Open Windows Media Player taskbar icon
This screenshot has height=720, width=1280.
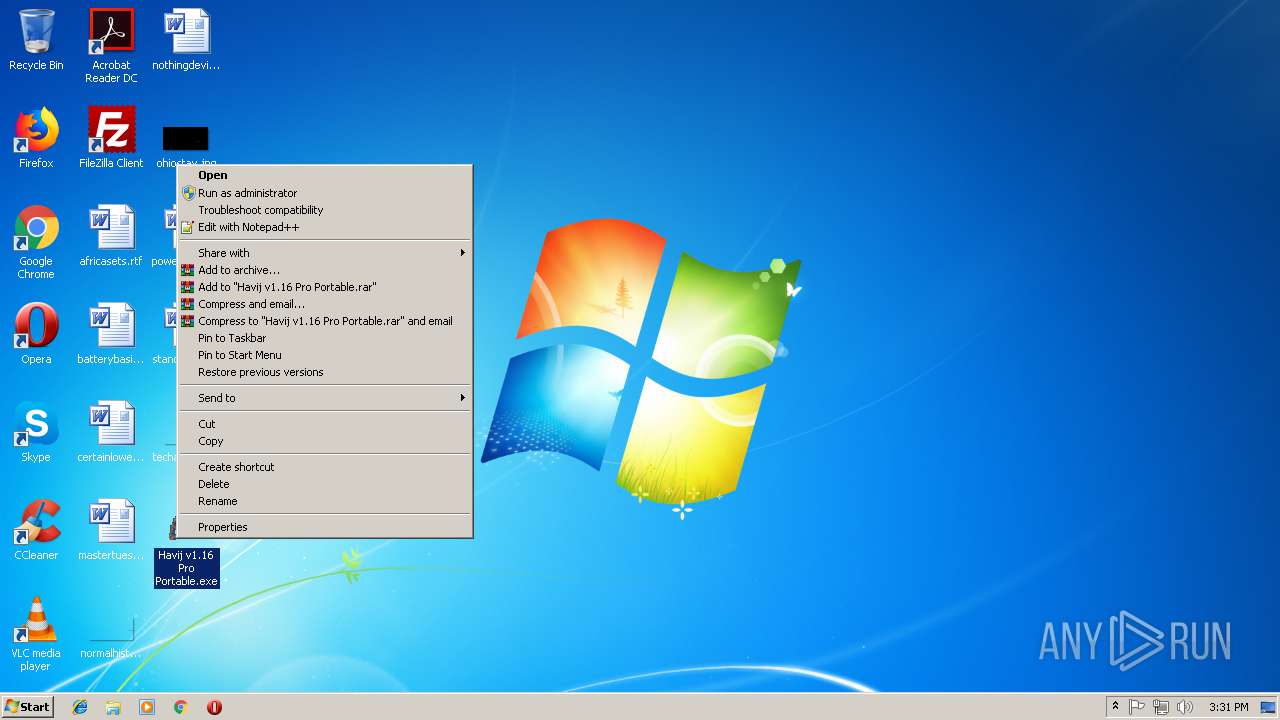click(x=147, y=707)
